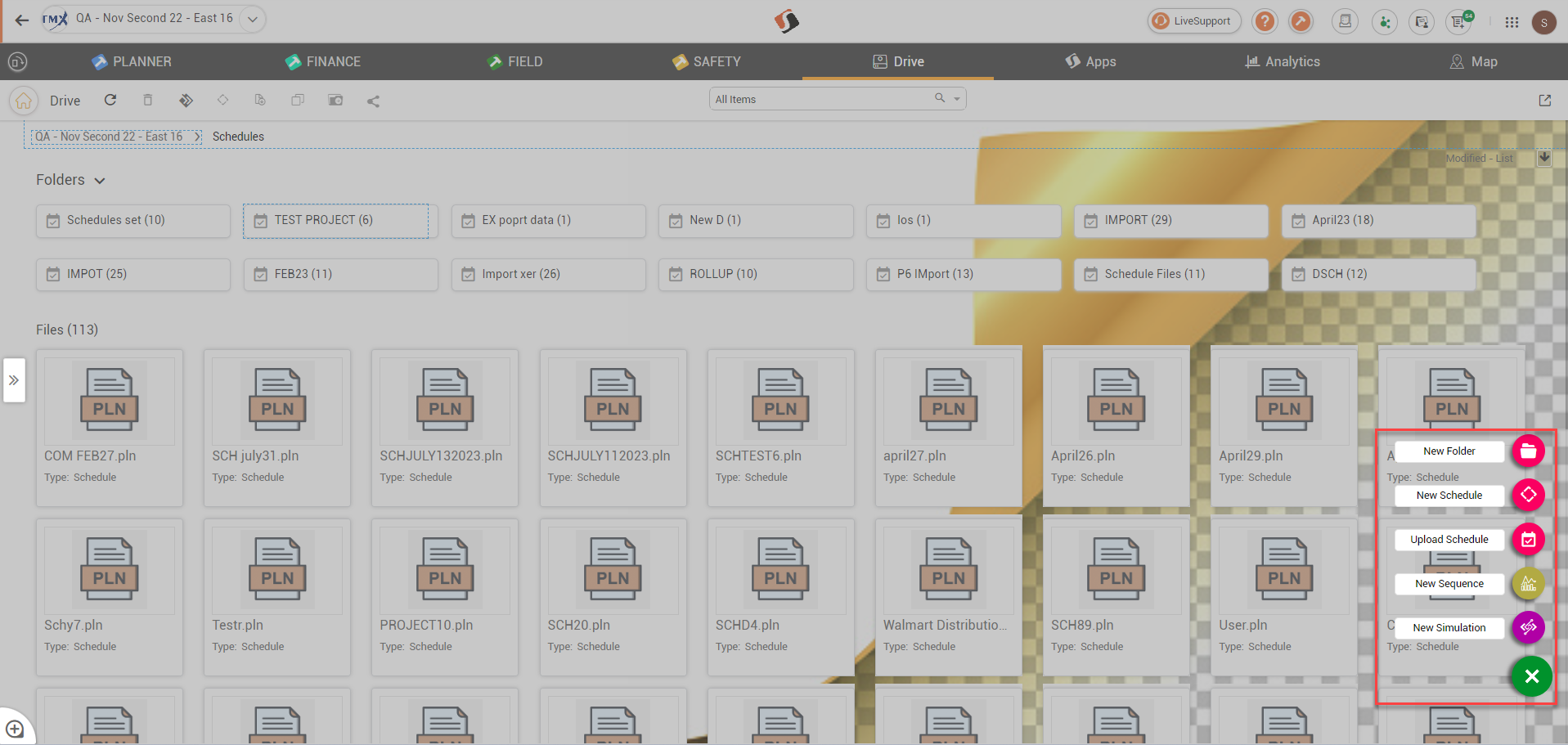Image resolution: width=1568 pixels, height=745 pixels.
Task: Open the Testr.pln file
Action: coord(277,597)
